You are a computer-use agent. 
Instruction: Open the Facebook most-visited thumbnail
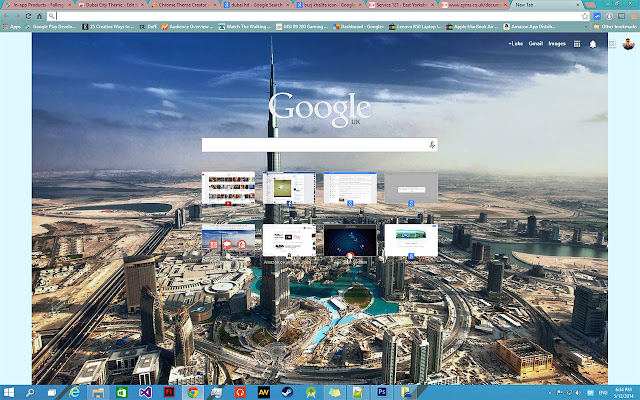(289, 188)
